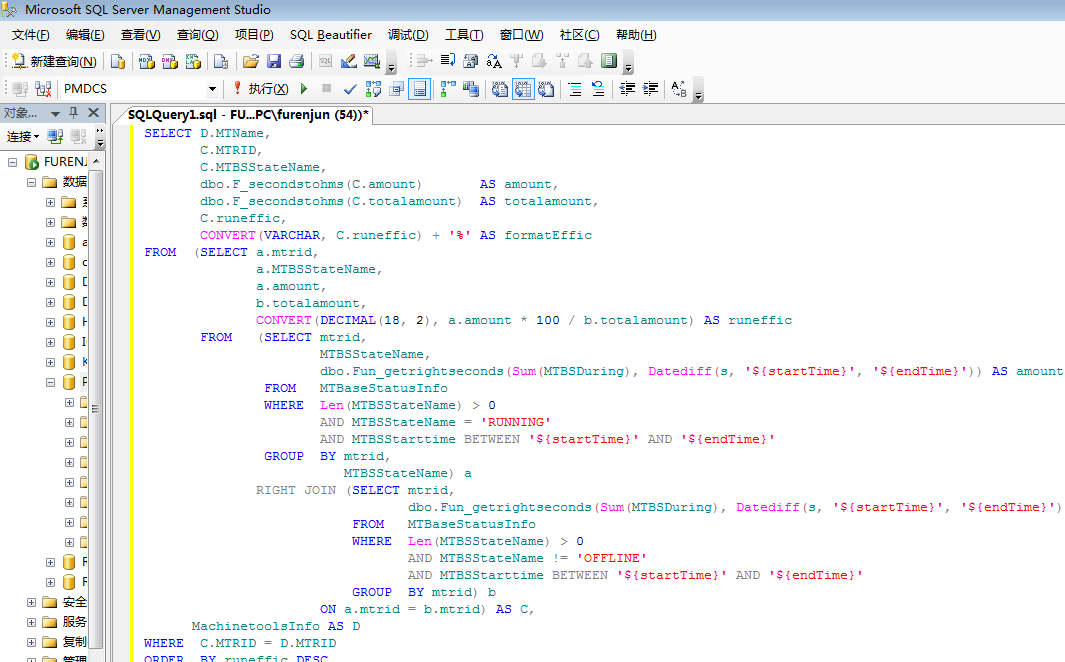Open a new XMLA query

193,62
